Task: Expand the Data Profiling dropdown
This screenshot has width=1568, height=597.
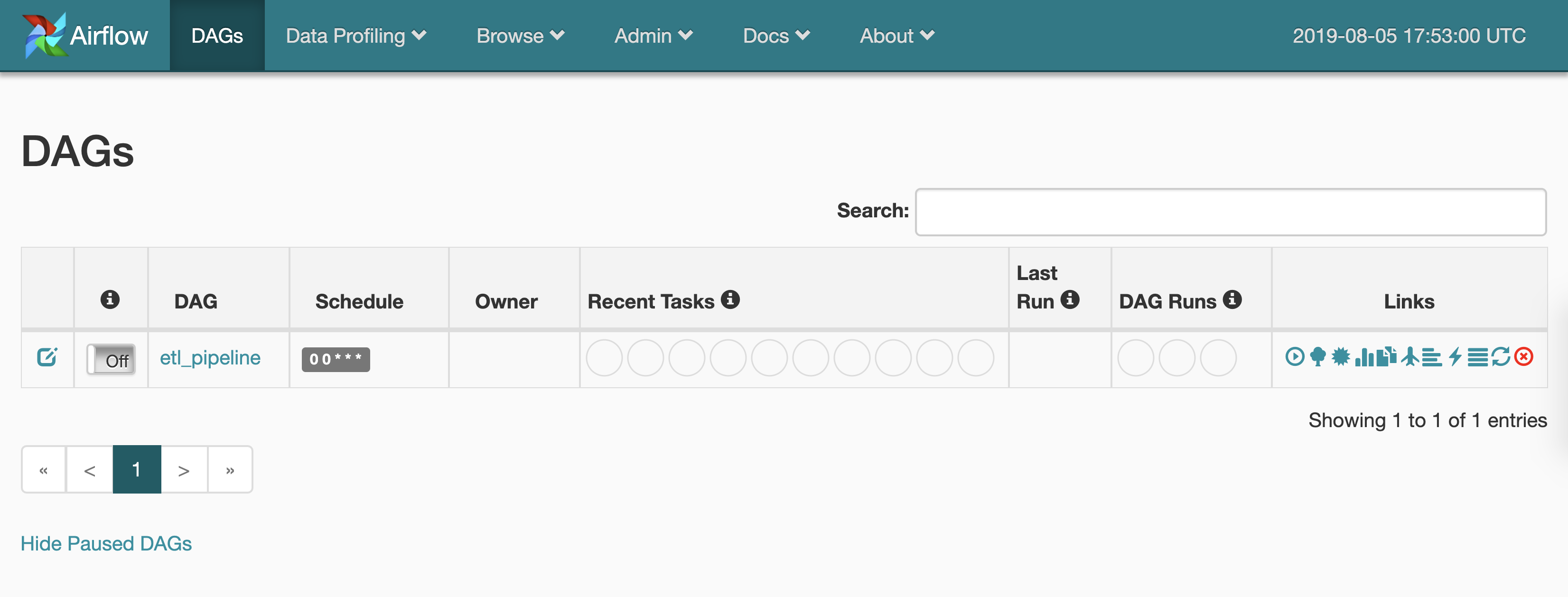Action: 356,36
